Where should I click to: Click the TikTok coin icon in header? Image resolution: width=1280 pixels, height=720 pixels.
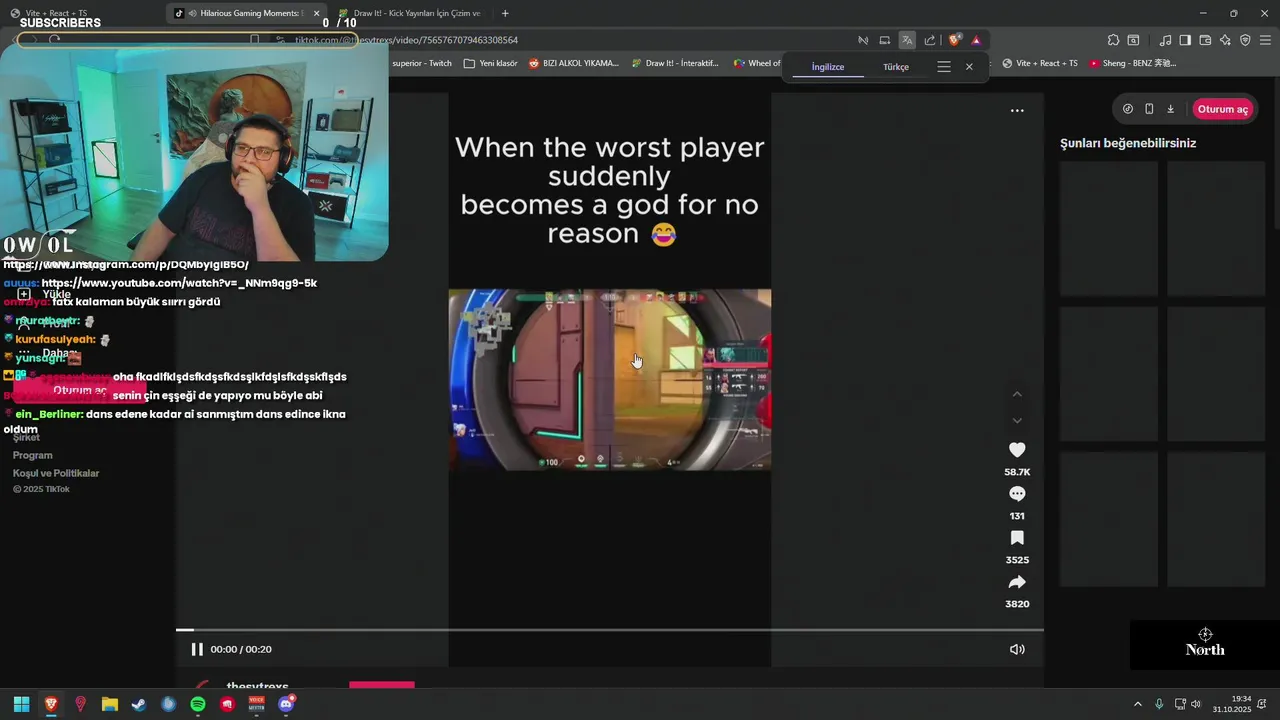pos(1128,109)
